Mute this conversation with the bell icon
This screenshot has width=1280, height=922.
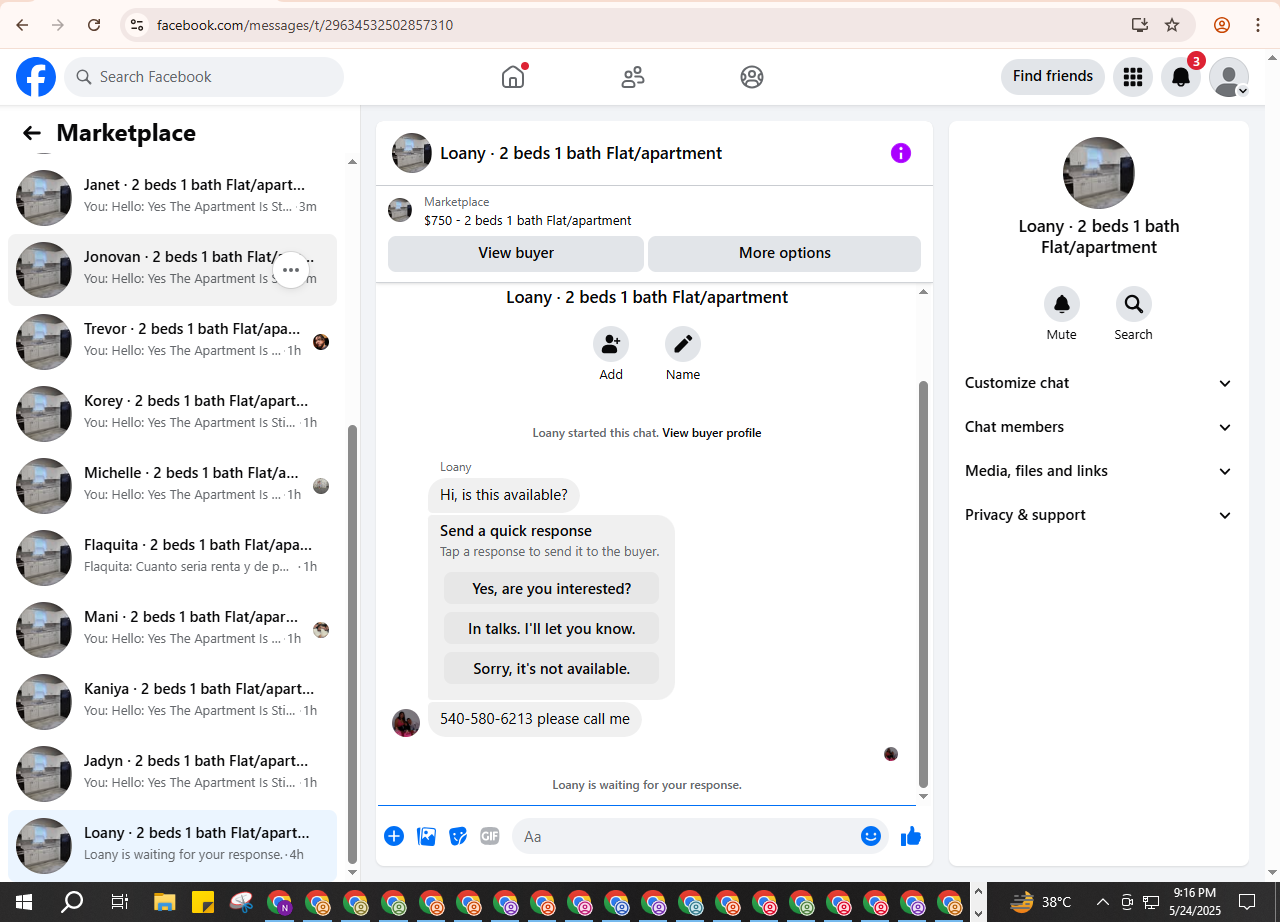[x=1062, y=304]
